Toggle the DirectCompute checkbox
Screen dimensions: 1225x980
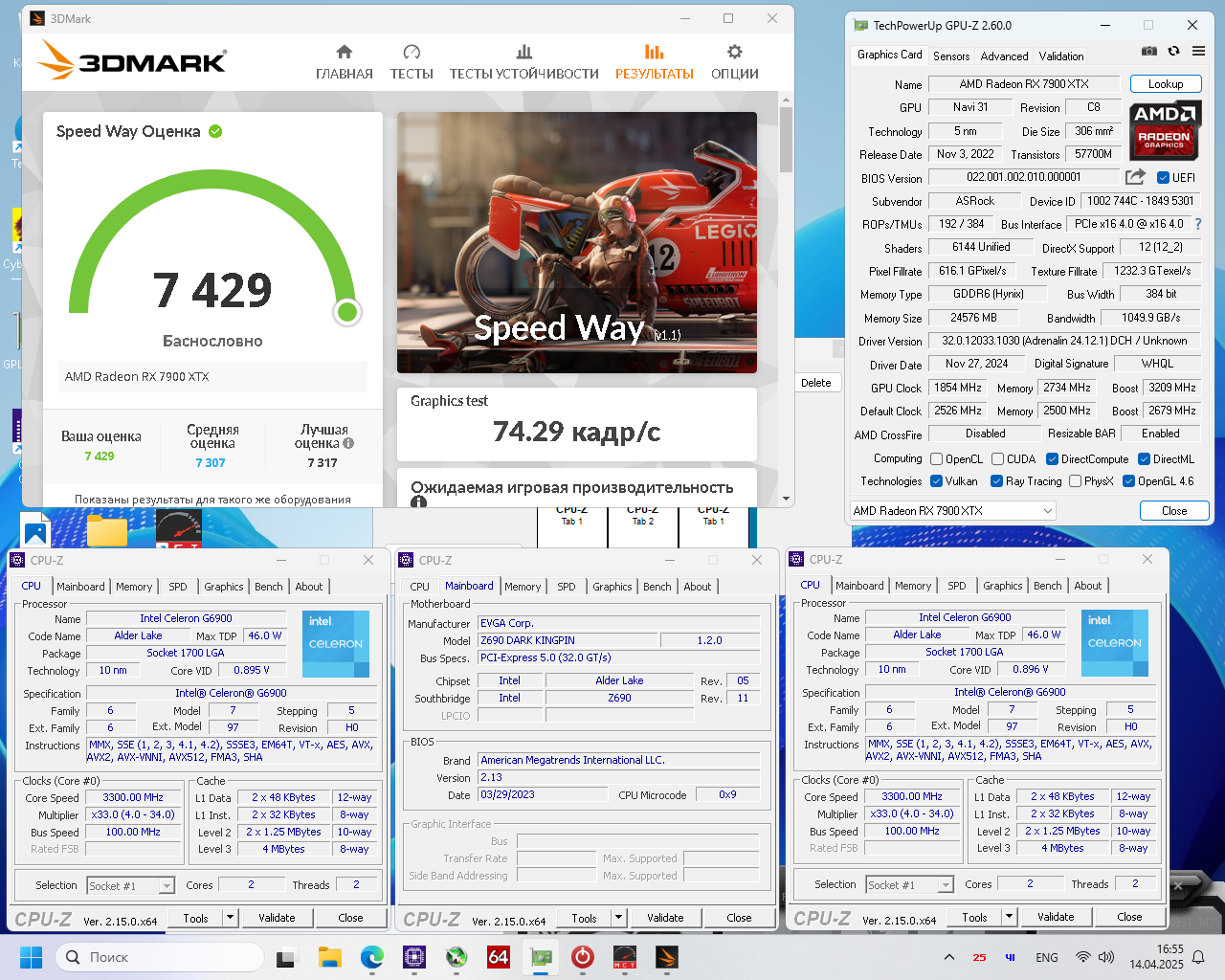click(1052, 459)
